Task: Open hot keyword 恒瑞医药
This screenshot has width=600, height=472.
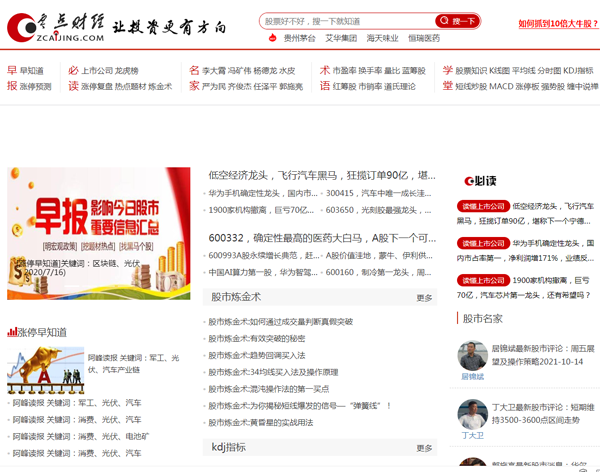Action: tap(424, 38)
